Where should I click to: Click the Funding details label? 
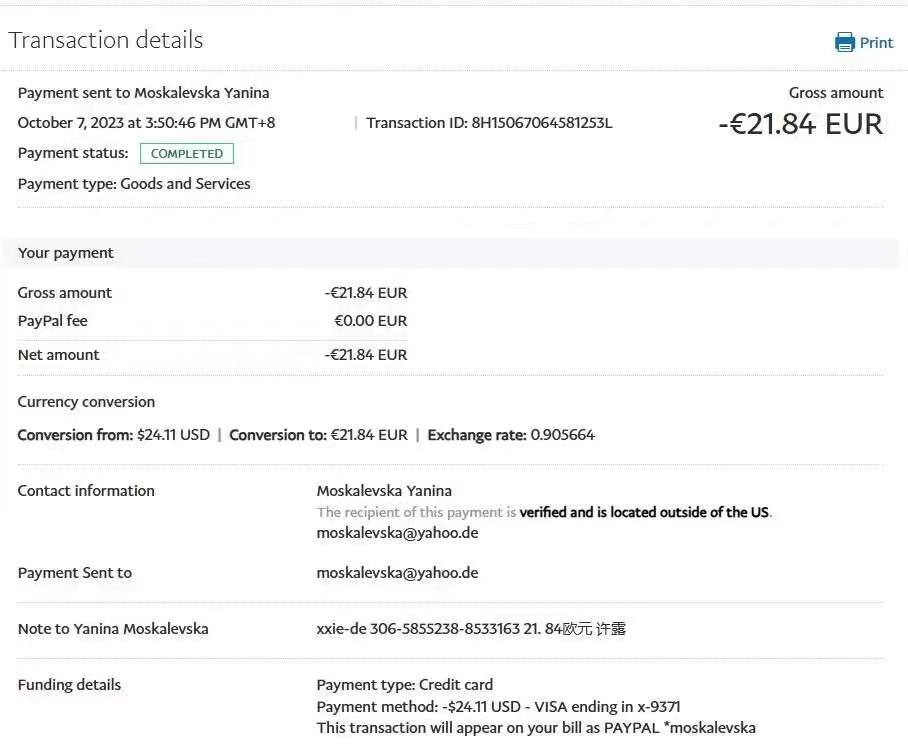click(69, 685)
